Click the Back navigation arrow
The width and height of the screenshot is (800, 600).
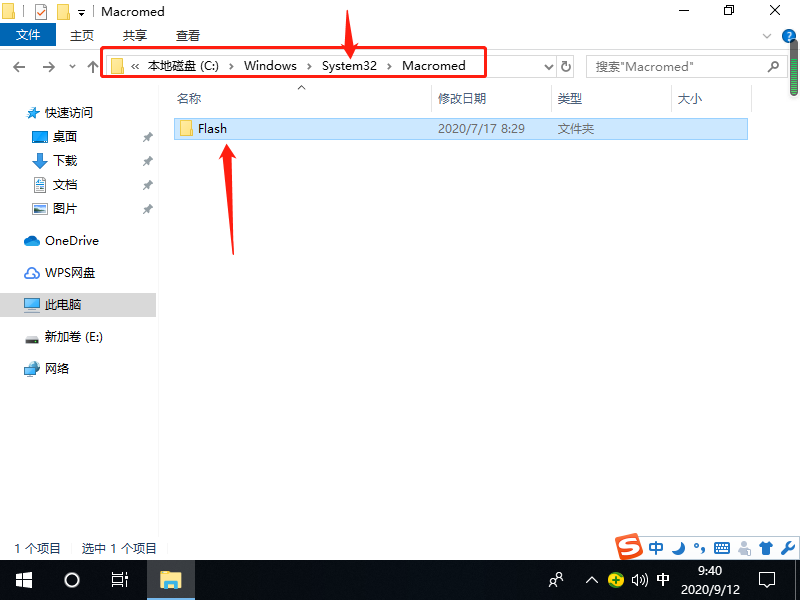[19, 67]
